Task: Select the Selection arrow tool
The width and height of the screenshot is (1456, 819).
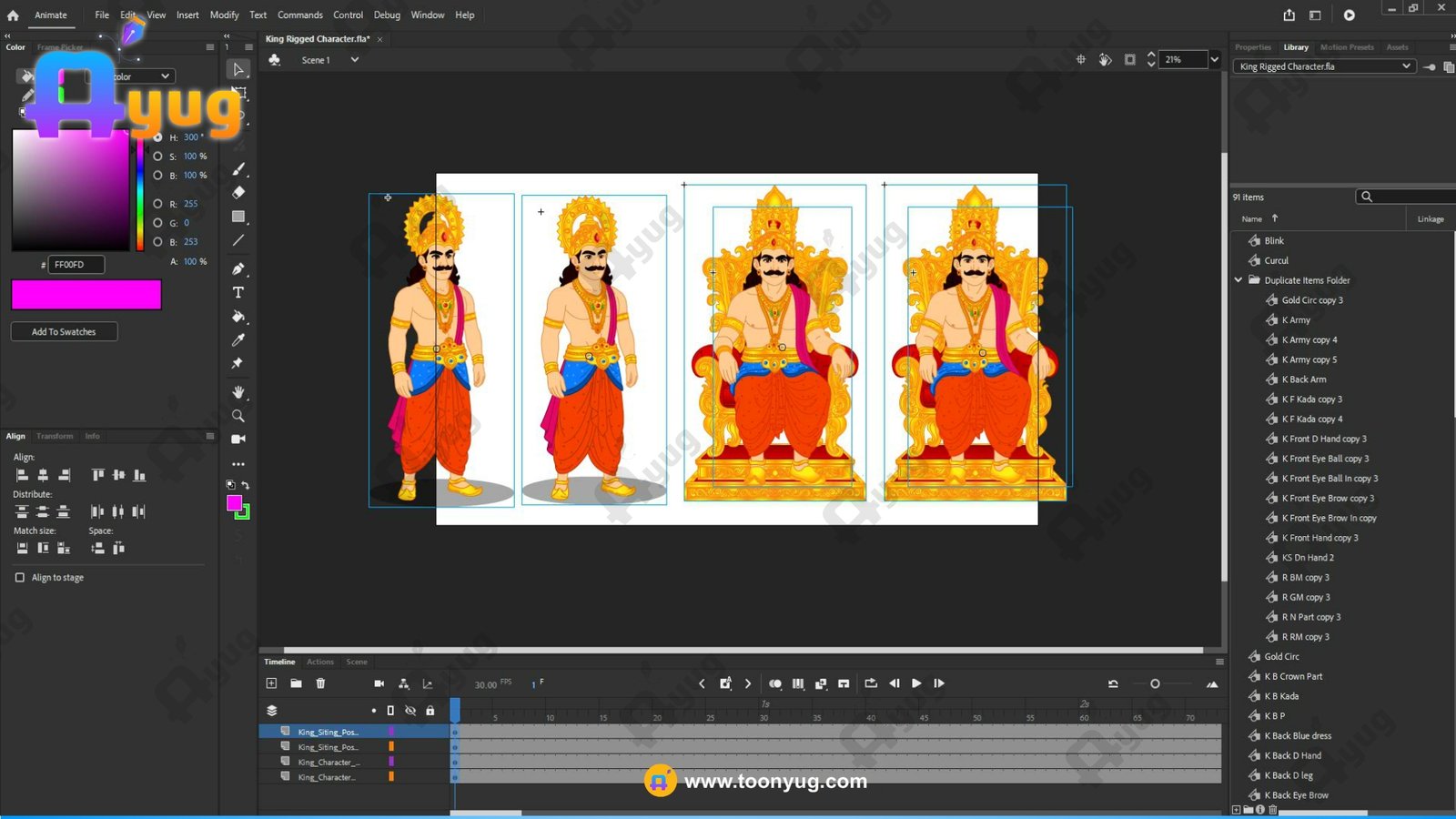Action: [238, 69]
